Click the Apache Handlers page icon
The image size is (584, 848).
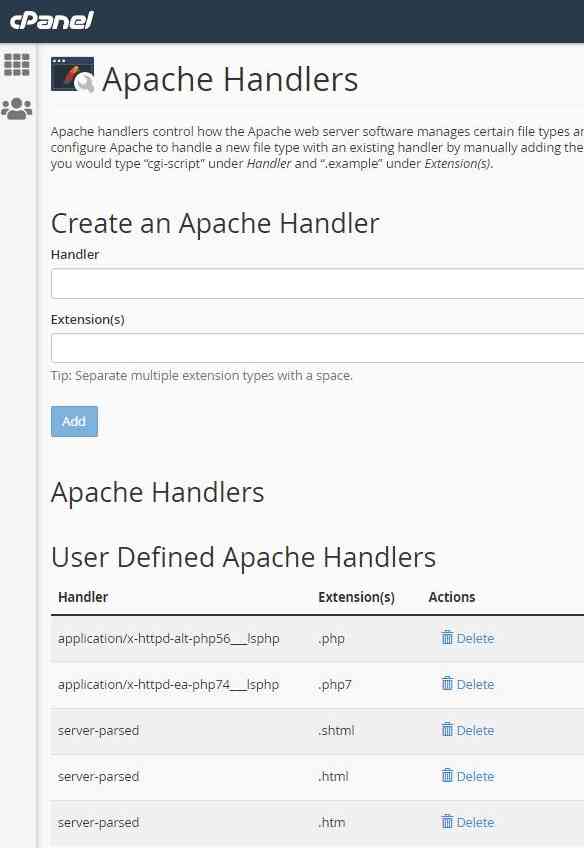[x=72, y=75]
